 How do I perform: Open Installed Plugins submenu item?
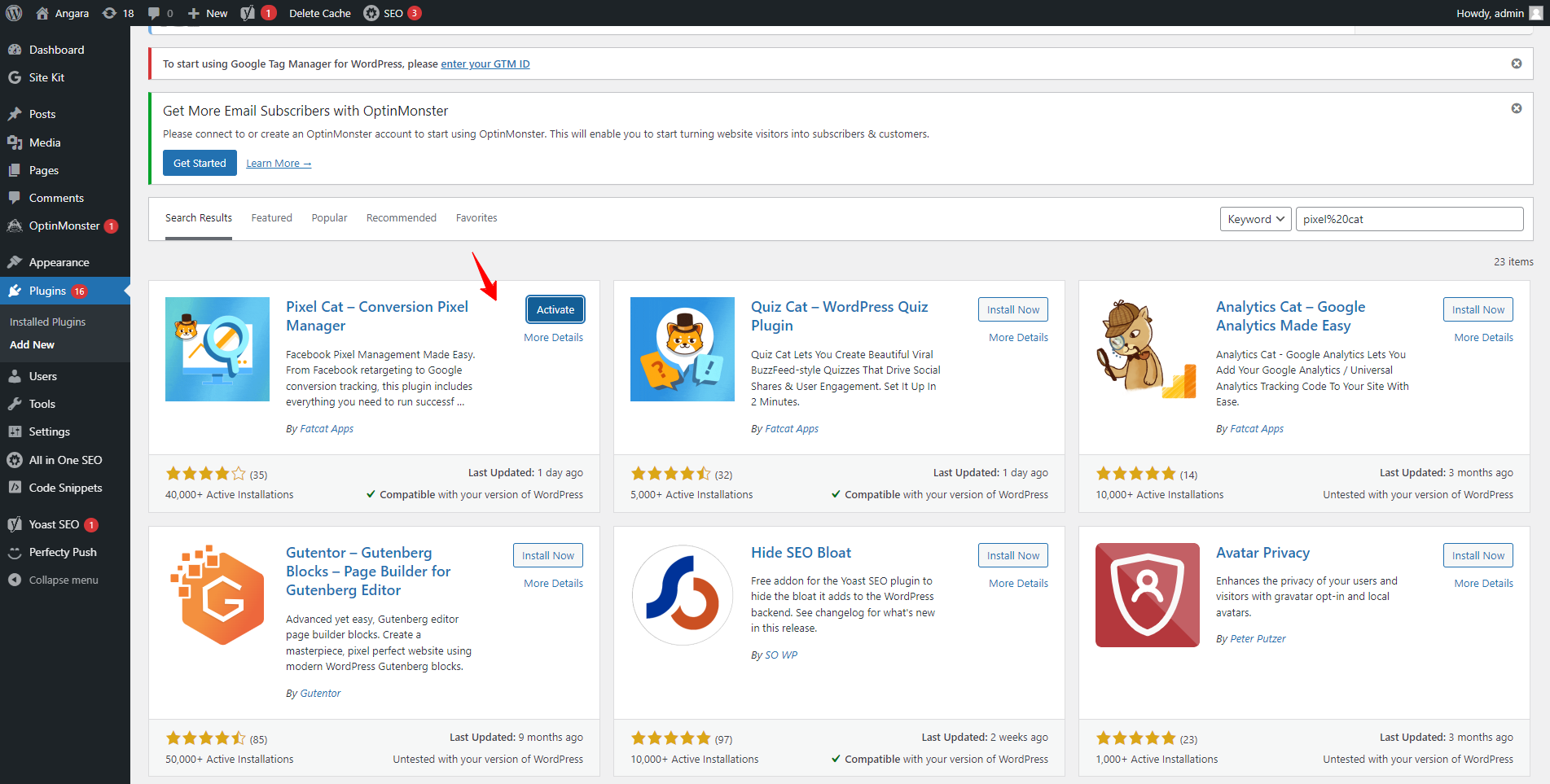tap(47, 322)
